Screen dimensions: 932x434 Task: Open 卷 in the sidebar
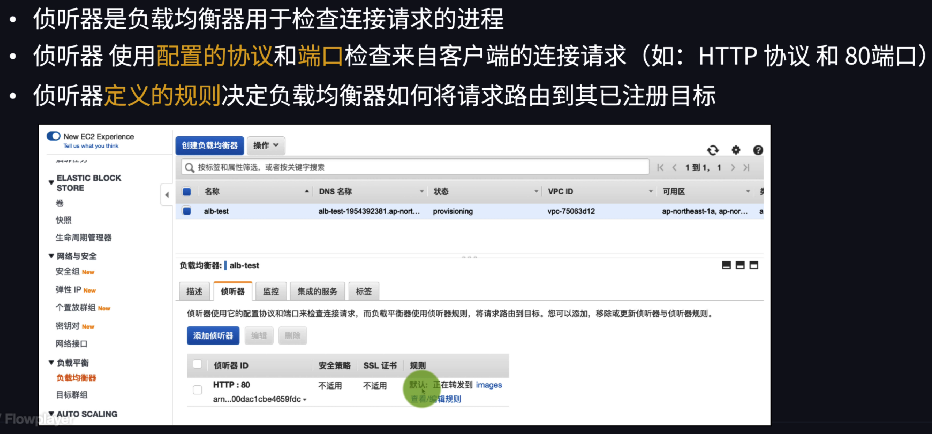tap(59, 203)
